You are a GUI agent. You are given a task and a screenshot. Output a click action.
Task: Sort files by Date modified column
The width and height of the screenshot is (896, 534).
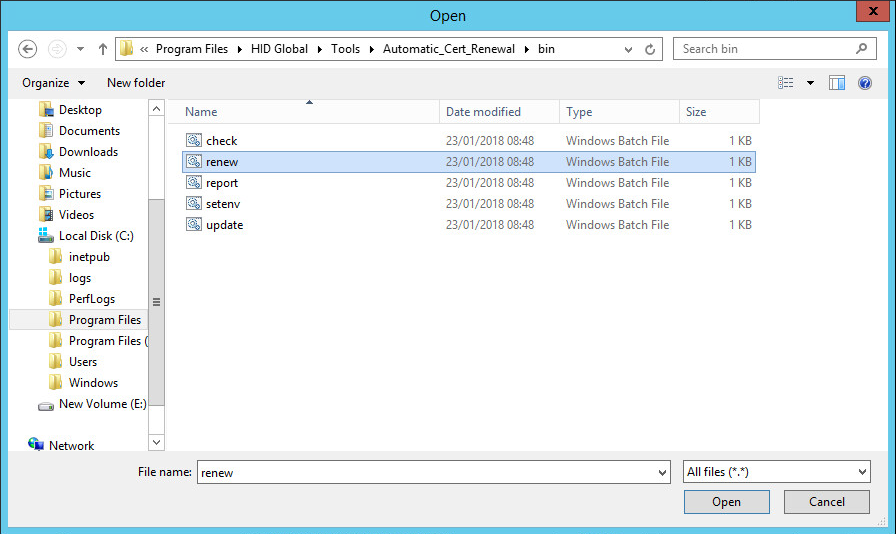tap(483, 112)
